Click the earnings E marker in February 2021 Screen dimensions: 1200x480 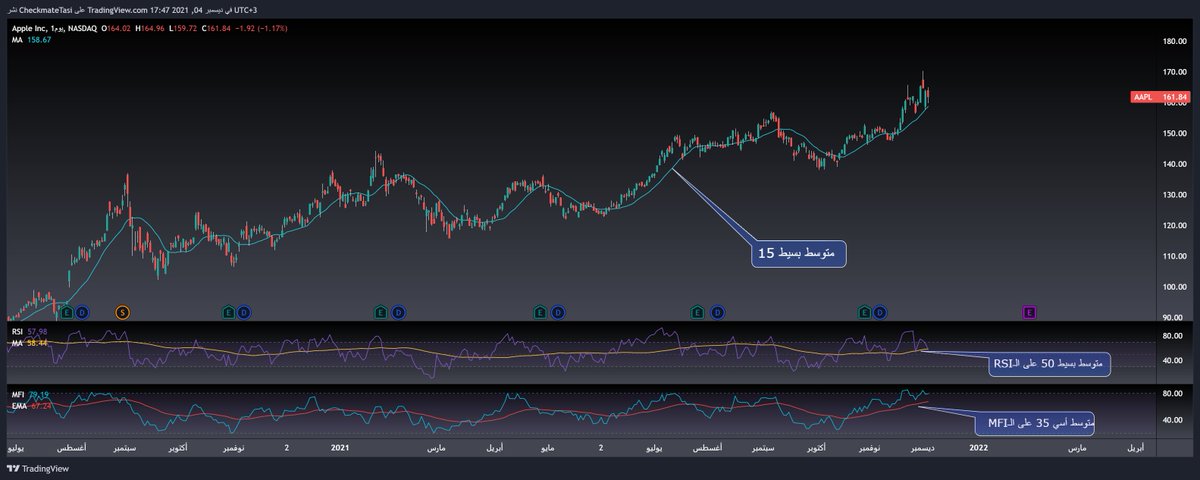381,313
